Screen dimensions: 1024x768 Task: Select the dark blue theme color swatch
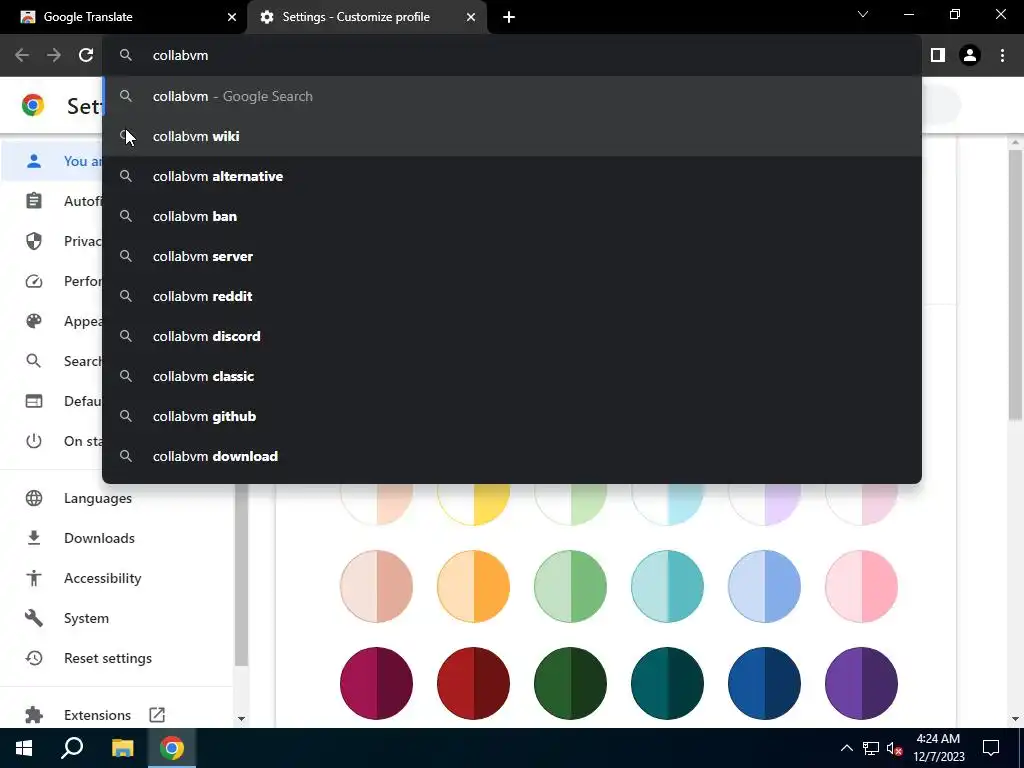point(764,683)
